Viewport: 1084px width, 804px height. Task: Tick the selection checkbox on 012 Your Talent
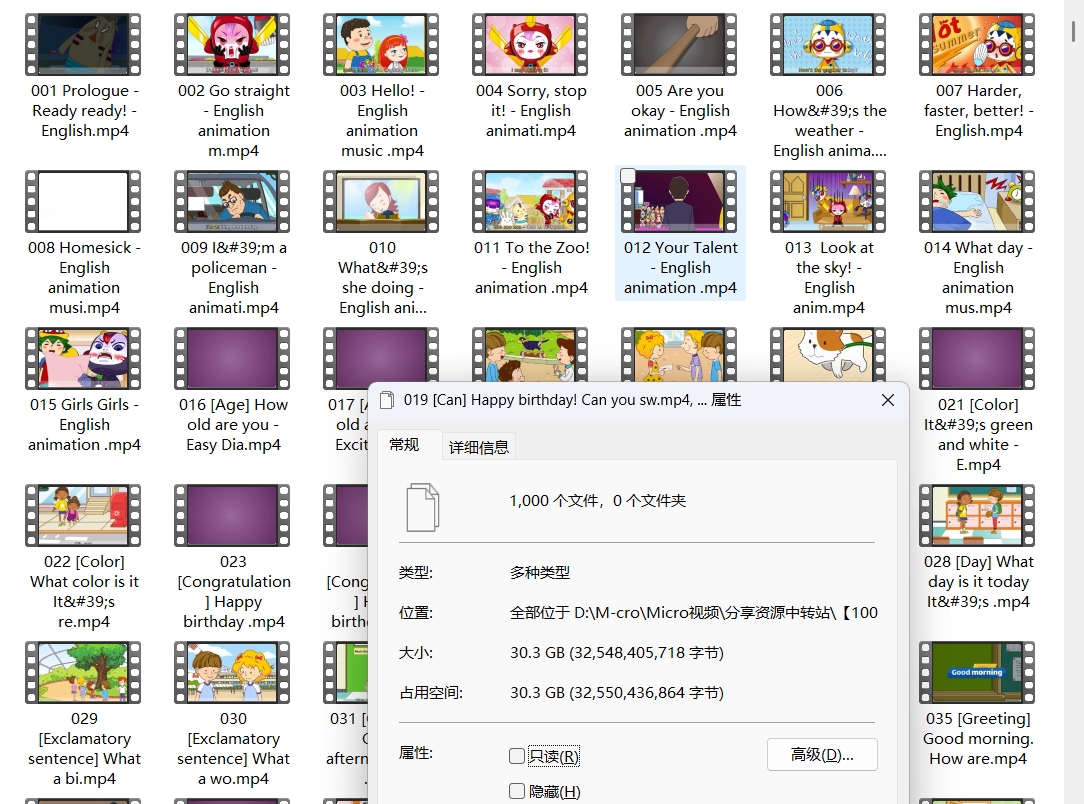click(628, 176)
